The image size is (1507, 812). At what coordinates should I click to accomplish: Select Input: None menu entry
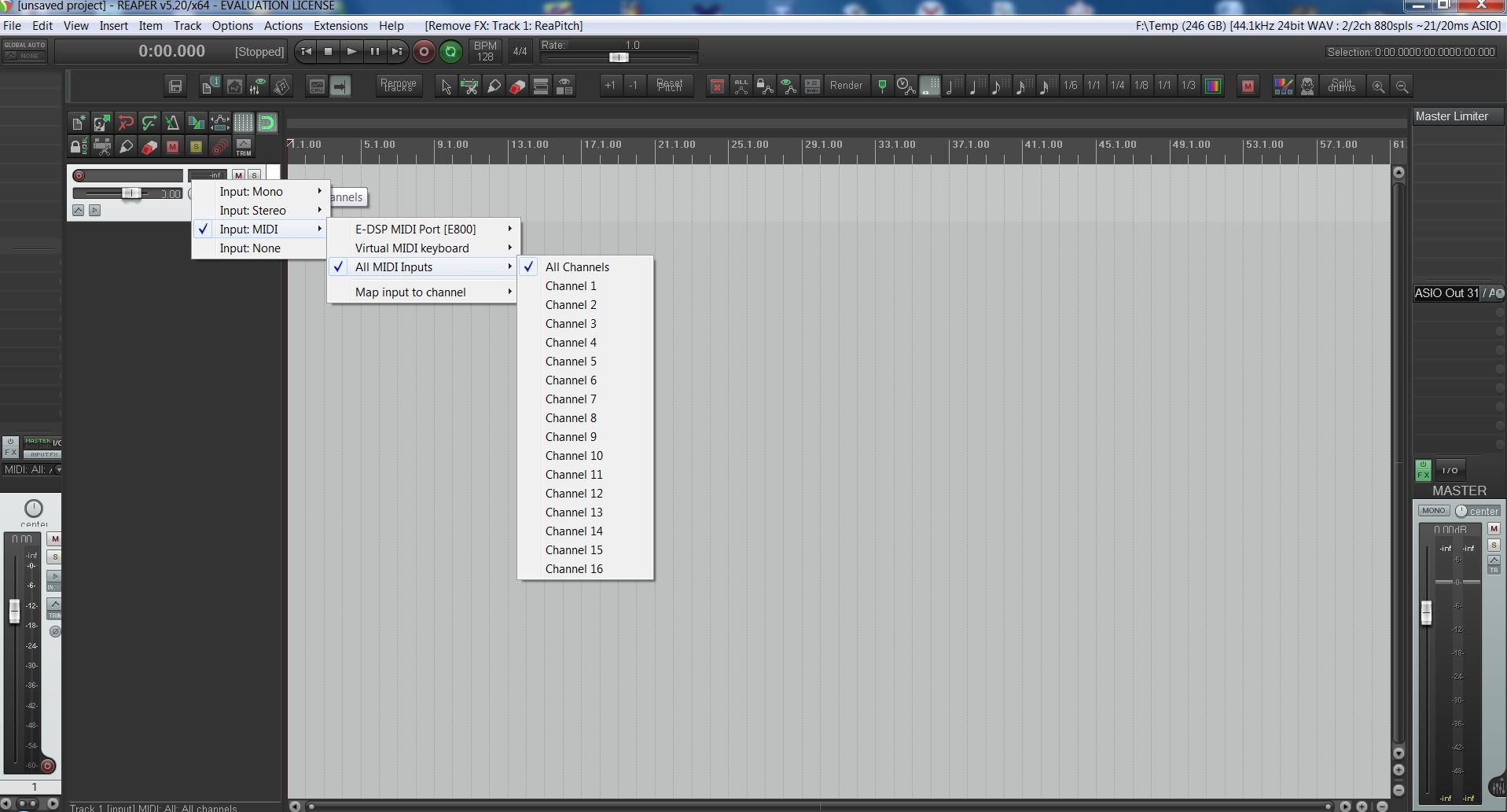[x=259, y=248]
